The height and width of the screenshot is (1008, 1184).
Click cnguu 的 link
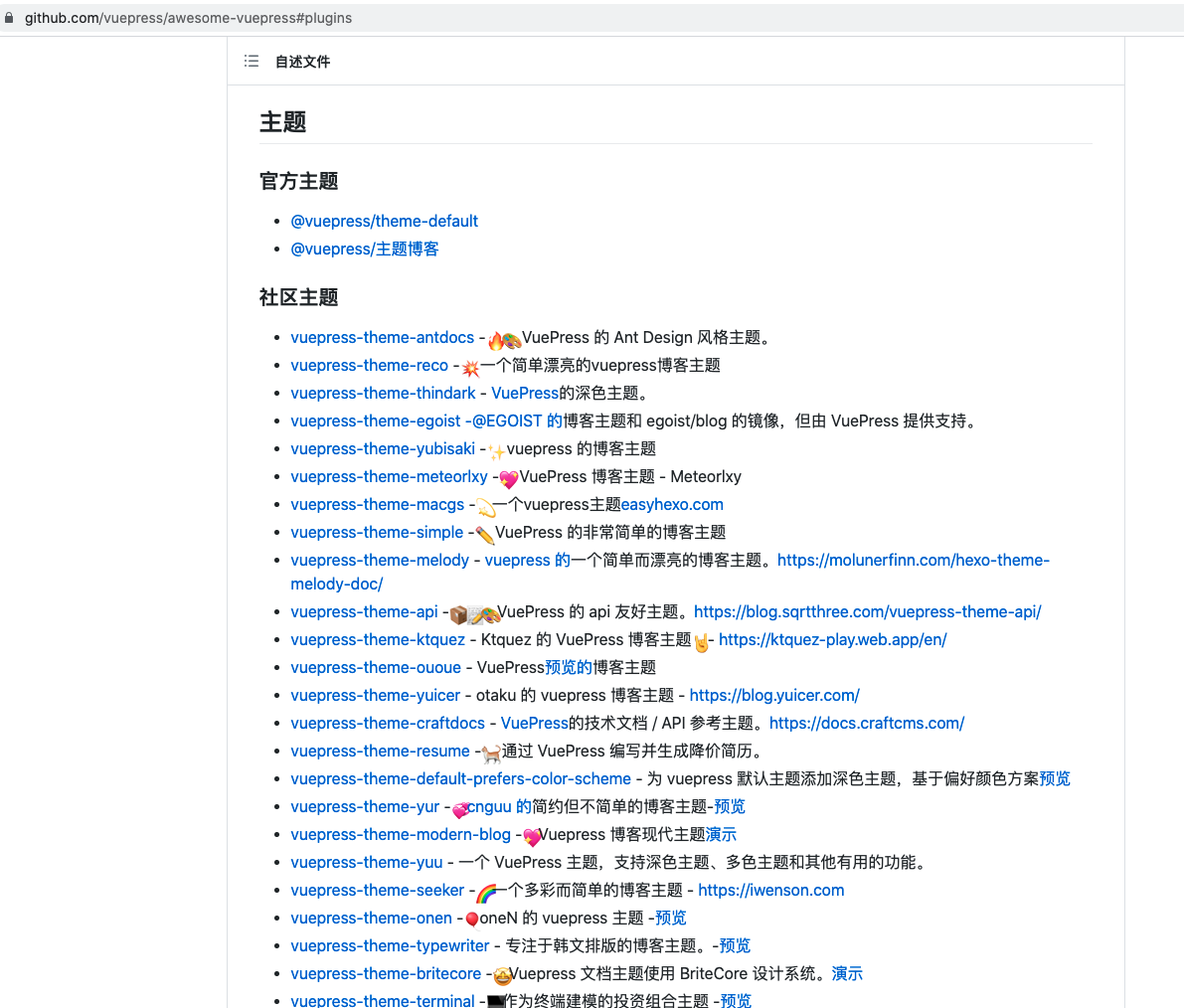pos(499,808)
